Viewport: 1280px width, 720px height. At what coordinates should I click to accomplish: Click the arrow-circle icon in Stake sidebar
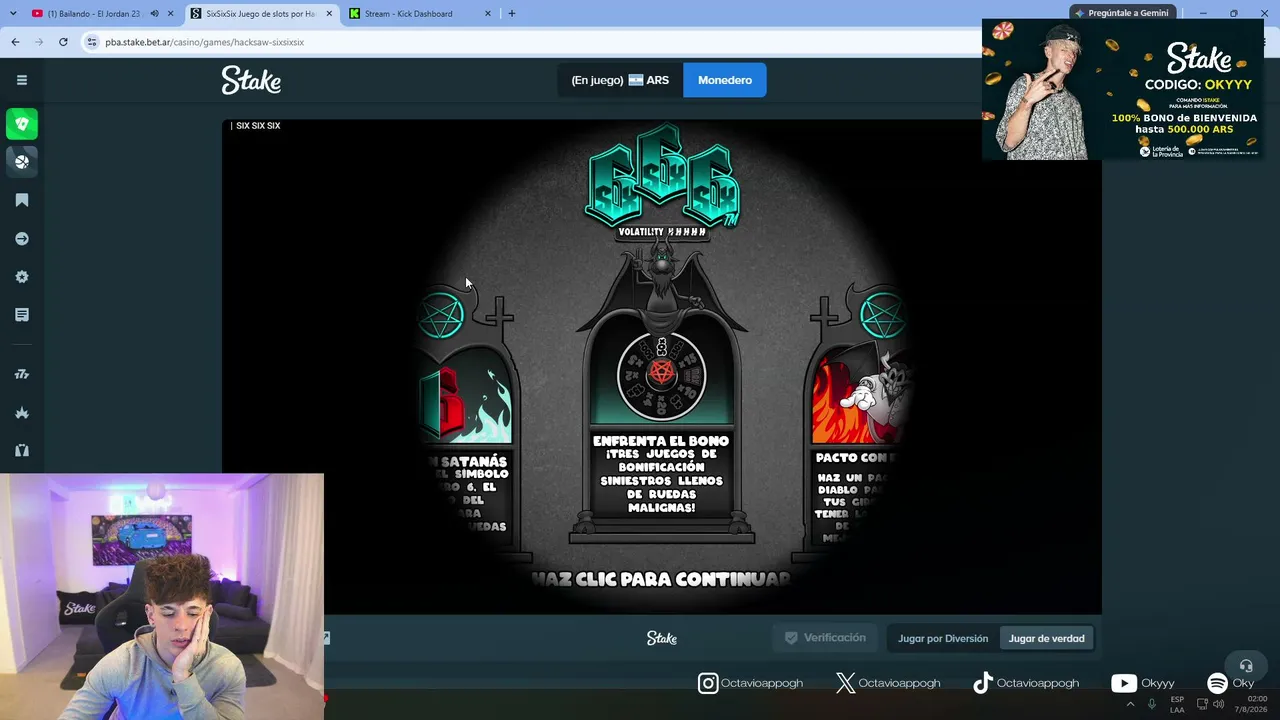pos(22,239)
